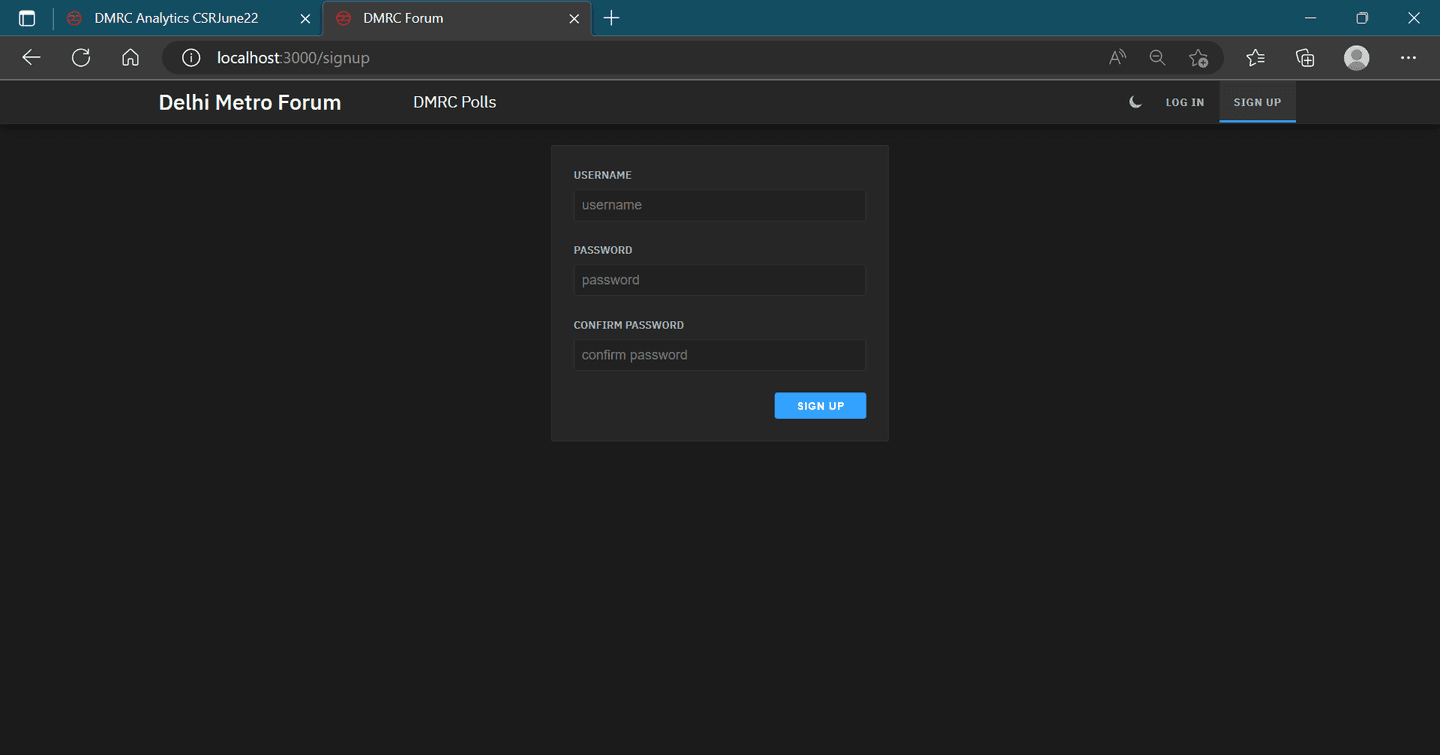Add this page to favorites
The width and height of the screenshot is (1440, 755).
click(1198, 58)
